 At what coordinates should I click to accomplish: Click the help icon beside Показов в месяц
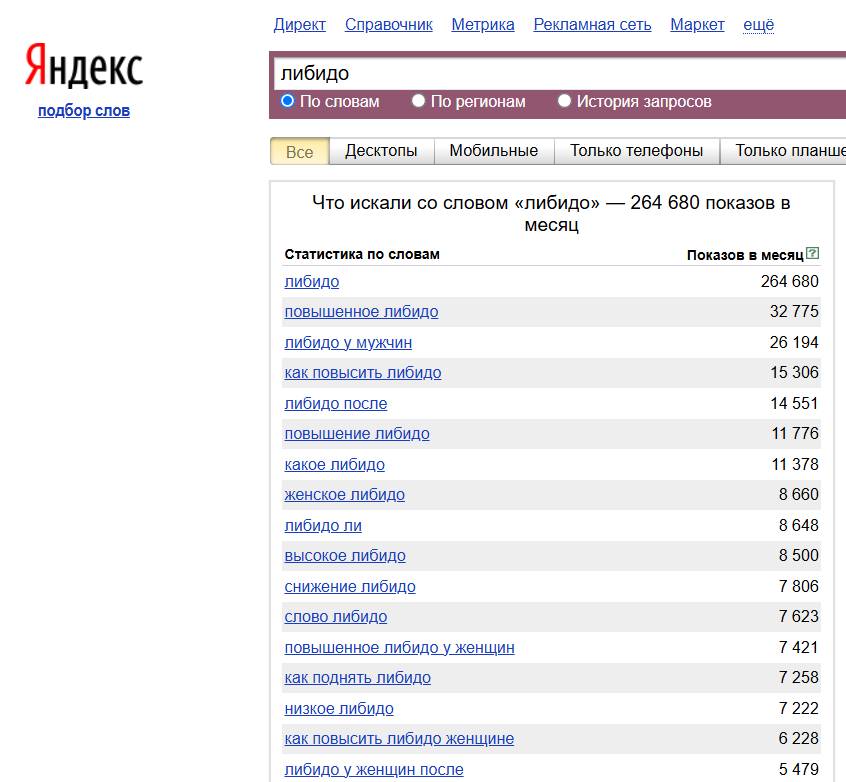pyautogui.click(x=812, y=254)
